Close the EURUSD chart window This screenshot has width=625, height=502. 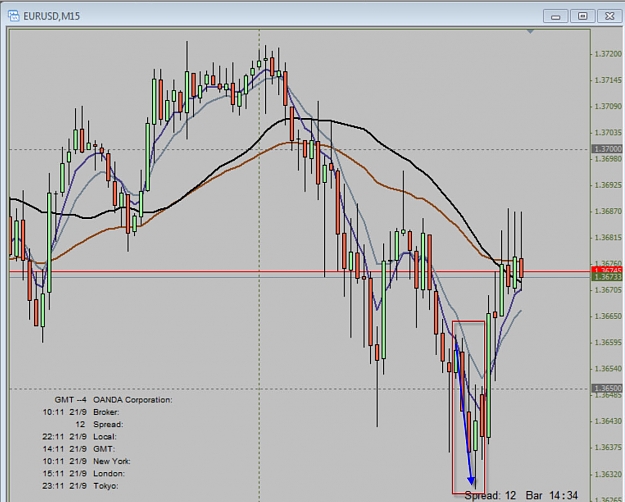609,16
